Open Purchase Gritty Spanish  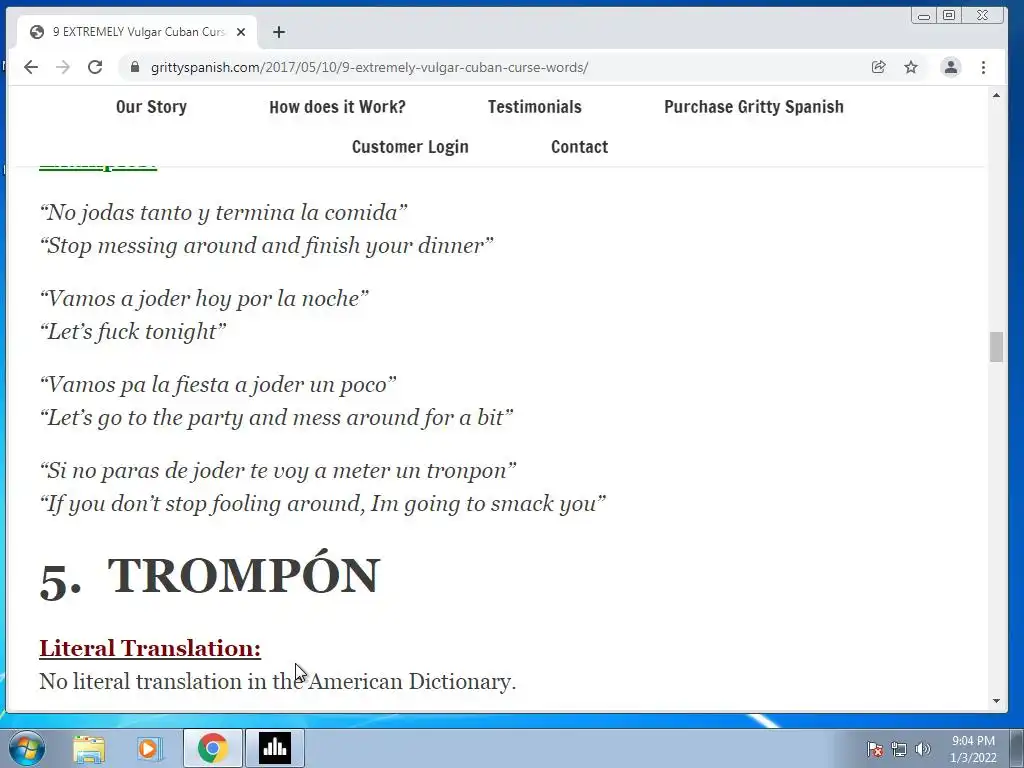(754, 107)
